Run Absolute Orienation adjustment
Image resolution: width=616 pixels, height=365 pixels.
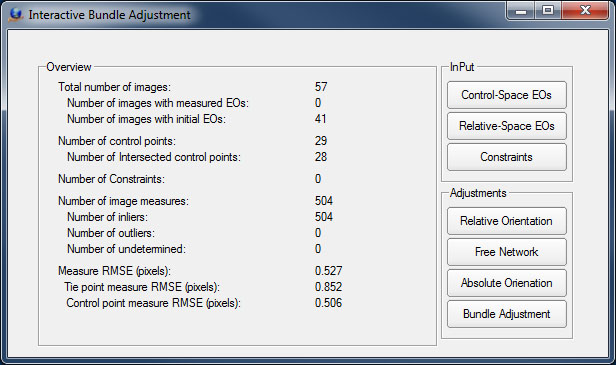(506, 283)
